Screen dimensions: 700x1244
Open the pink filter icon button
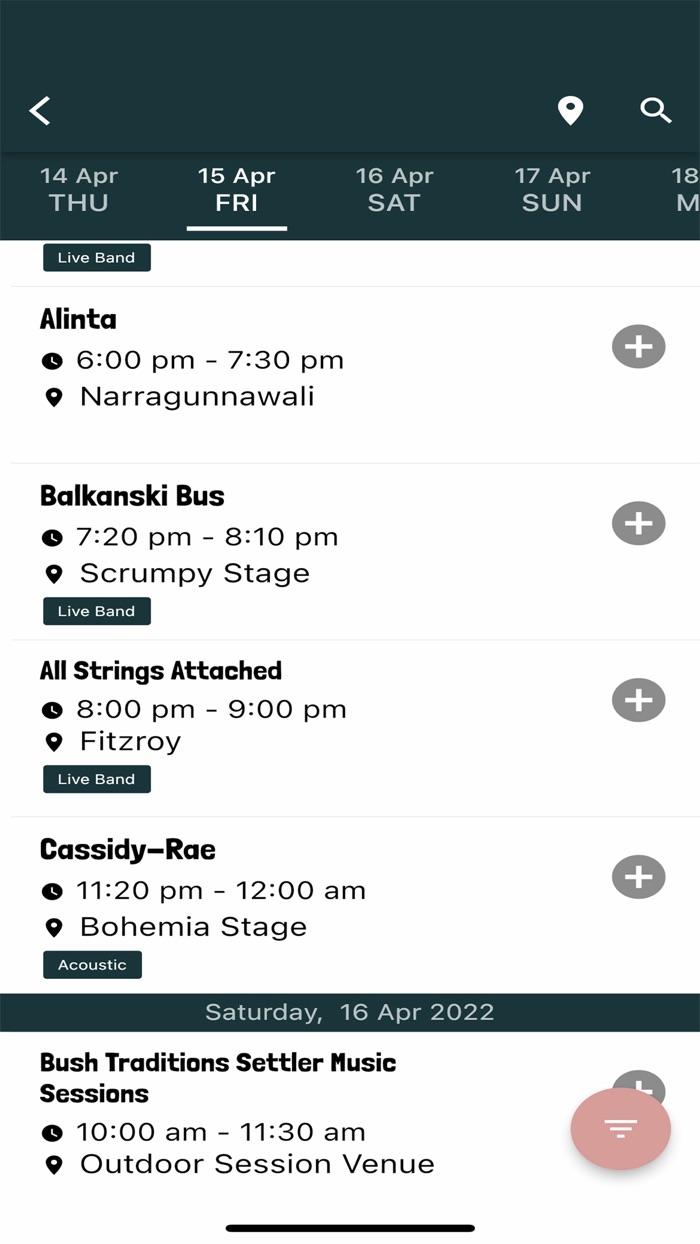pos(620,1128)
